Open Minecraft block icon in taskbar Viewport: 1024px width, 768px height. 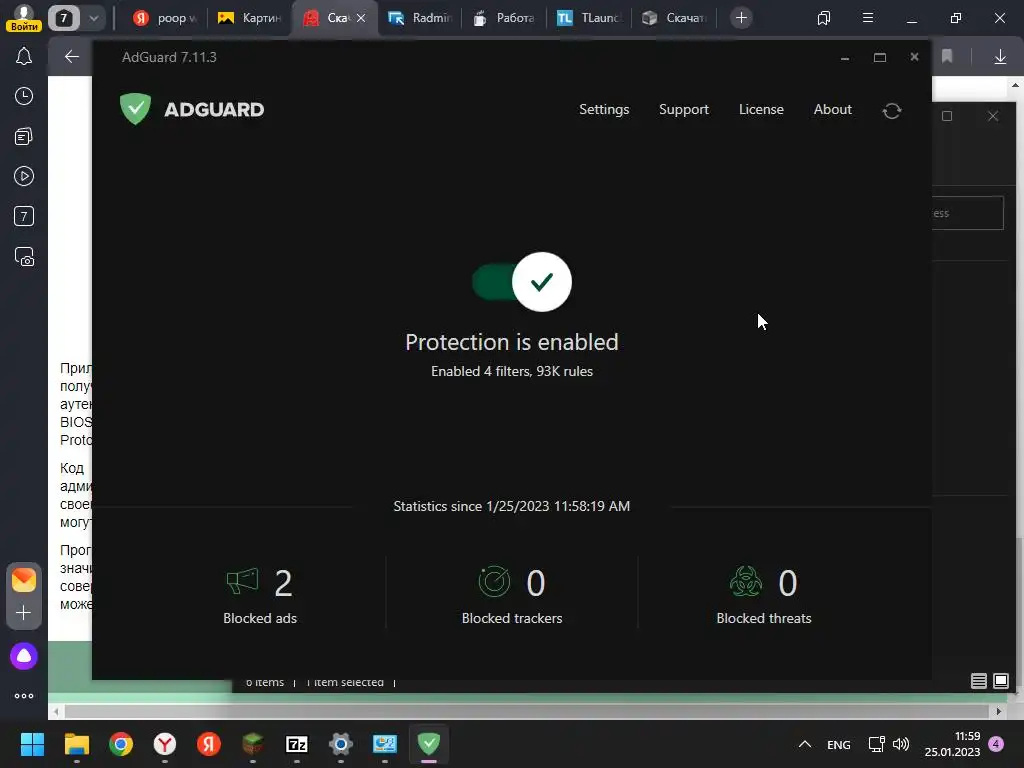[x=253, y=744]
